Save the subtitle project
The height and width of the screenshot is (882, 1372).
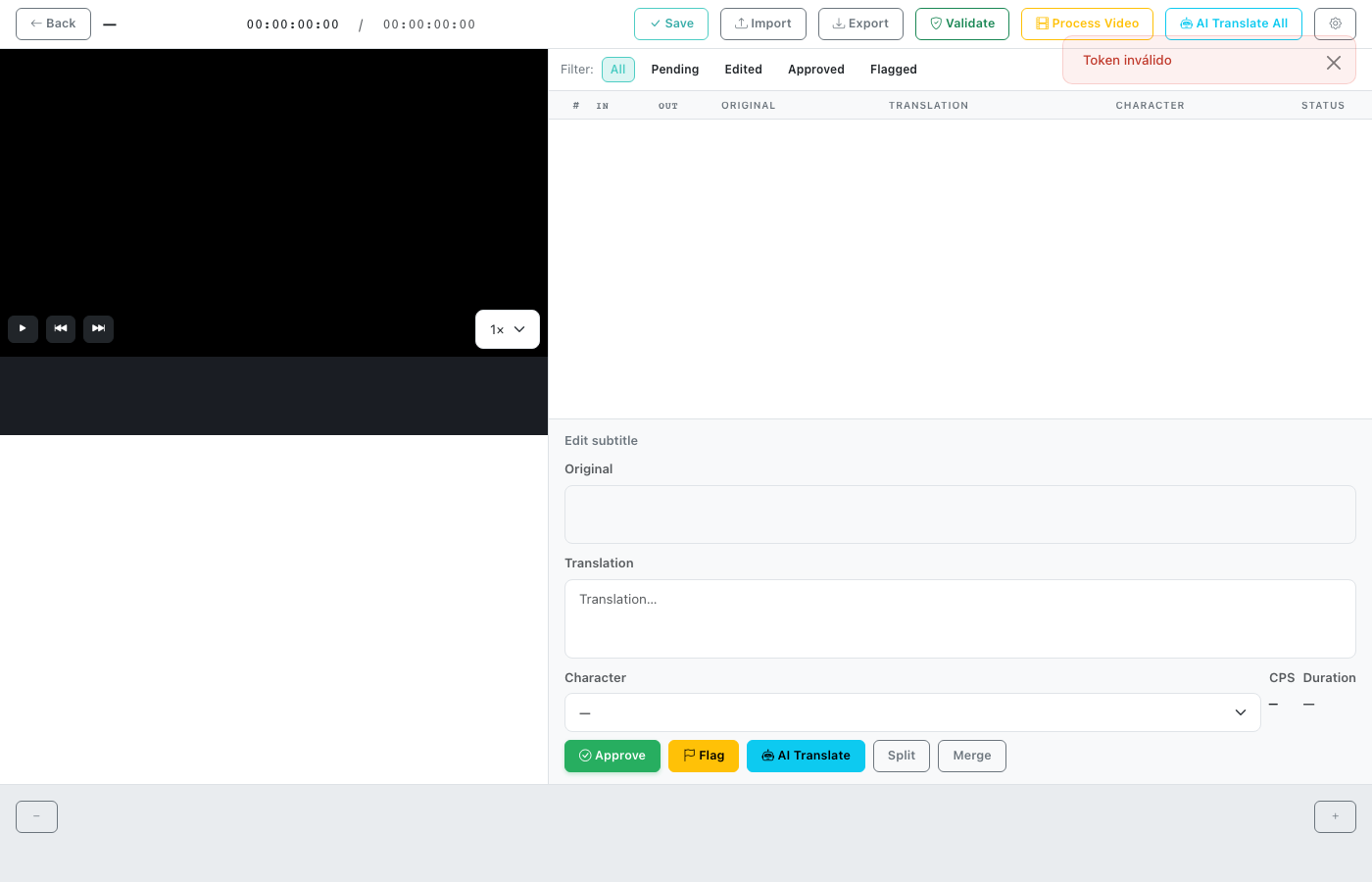point(671,24)
